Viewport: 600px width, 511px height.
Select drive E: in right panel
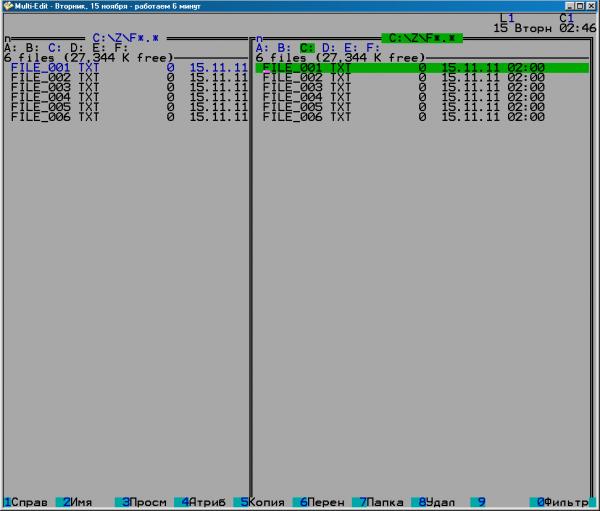pos(350,47)
